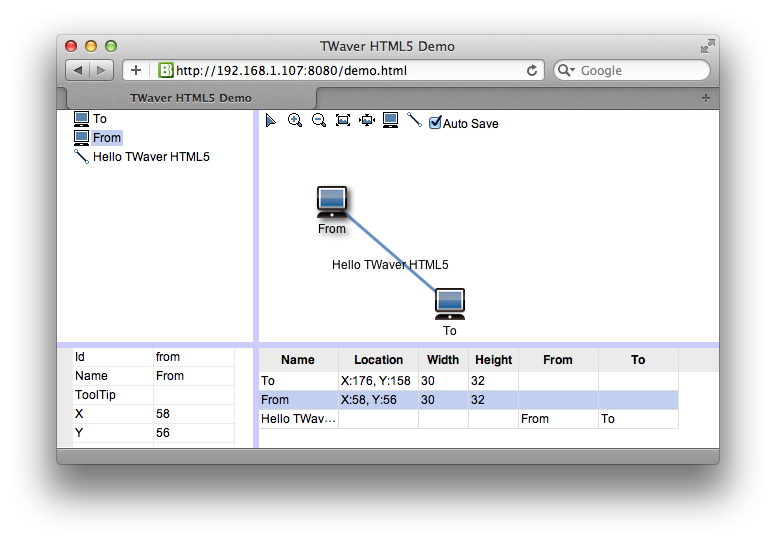Click the computer icon beside tree item 'From'
Viewport: 776px width, 543px height.
coord(81,138)
